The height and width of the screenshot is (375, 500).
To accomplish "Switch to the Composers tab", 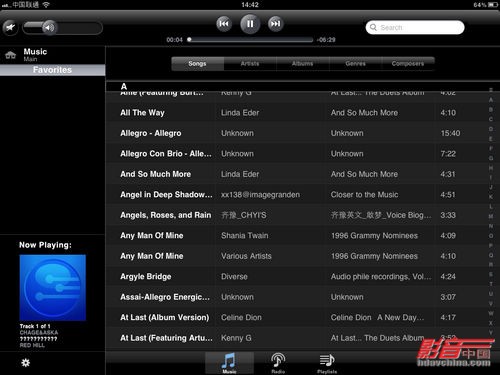I will coord(408,63).
